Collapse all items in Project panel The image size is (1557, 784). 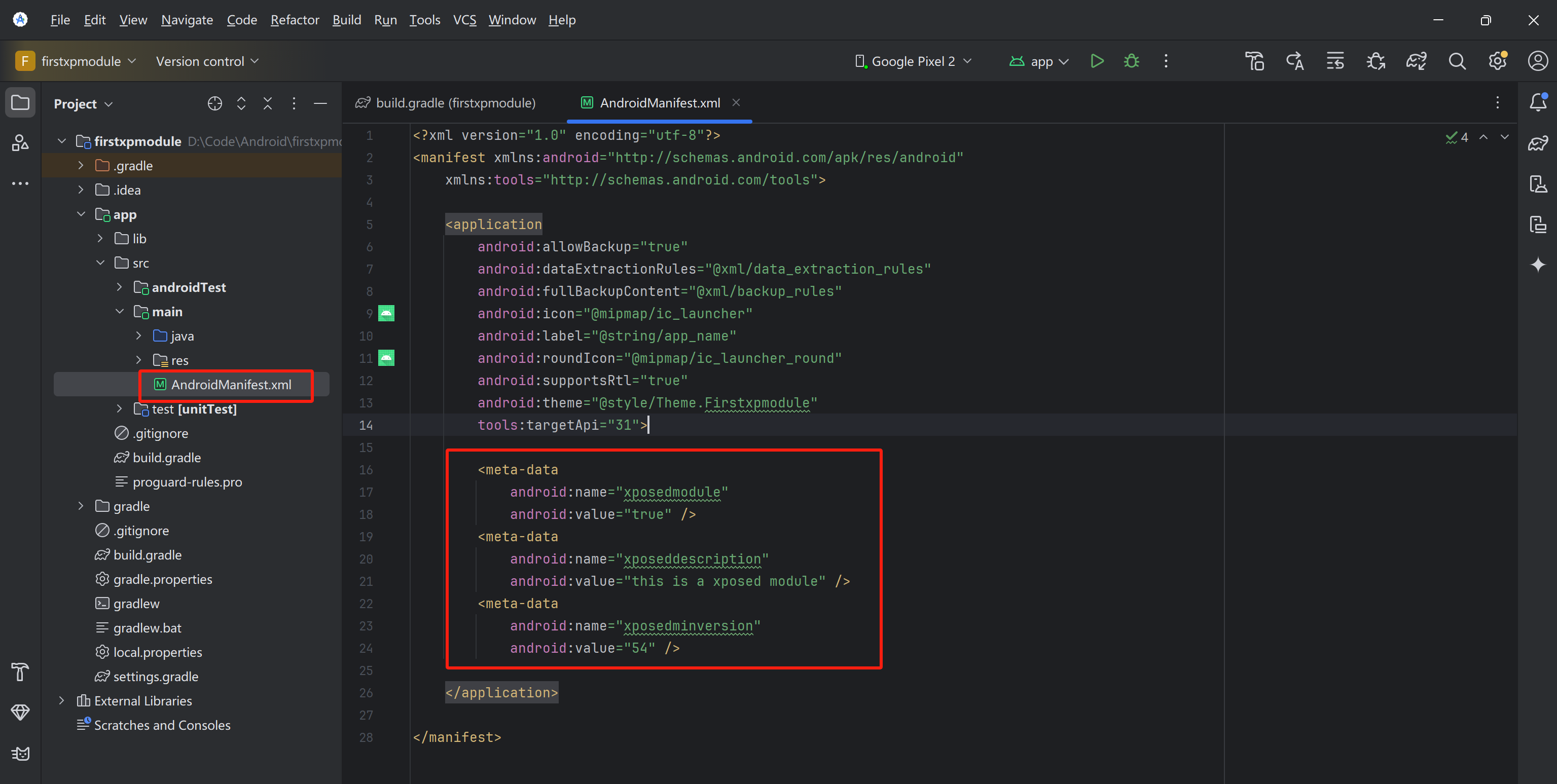coord(268,104)
